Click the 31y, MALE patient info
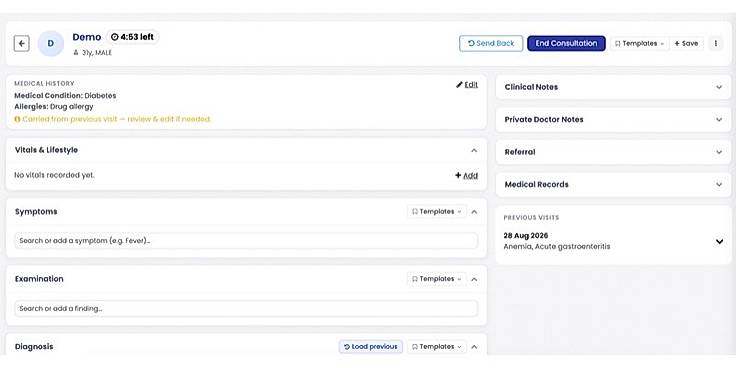 click(x=93, y=53)
